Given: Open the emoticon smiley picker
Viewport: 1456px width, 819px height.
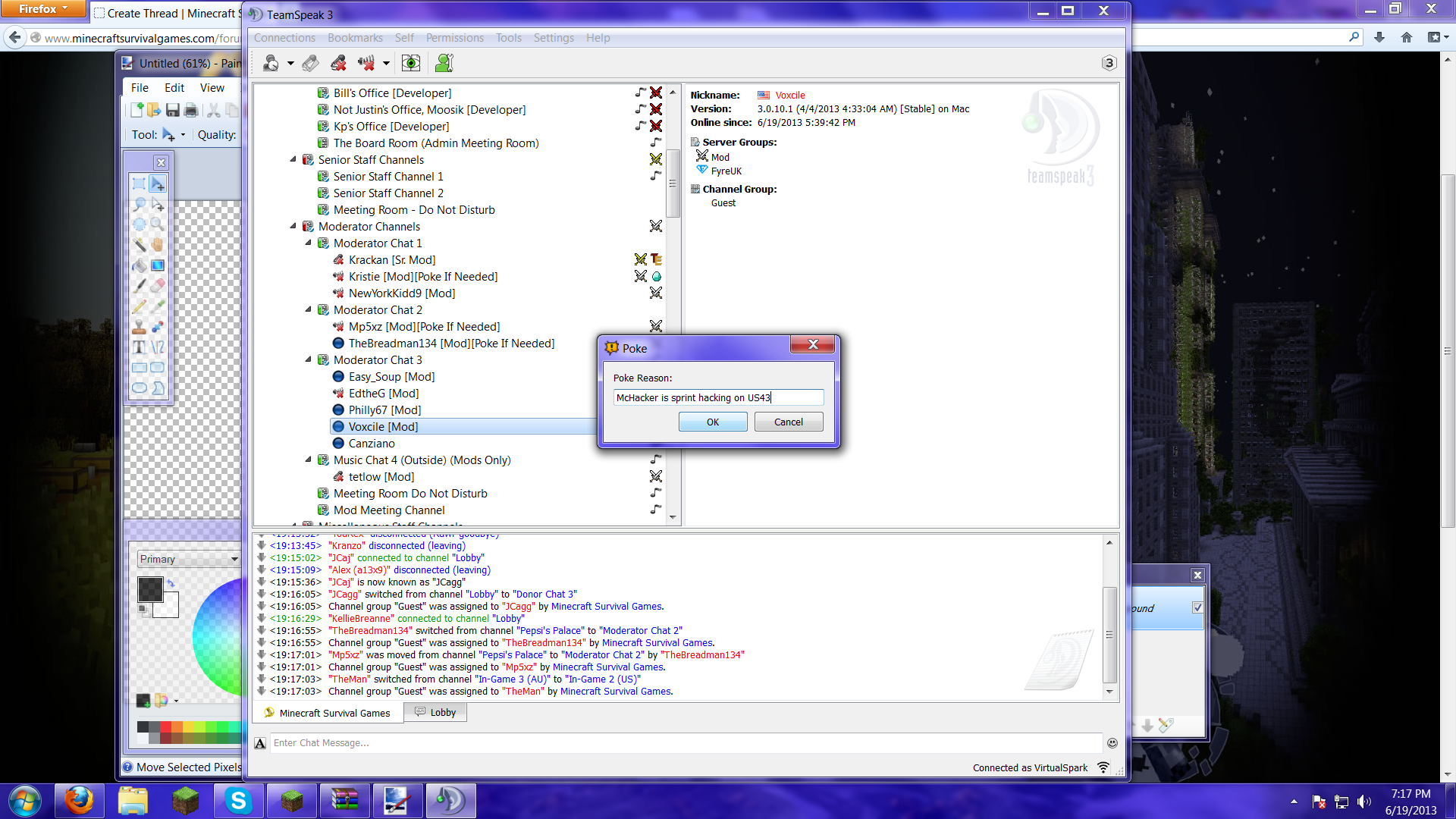Looking at the screenshot, I should click(1112, 743).
